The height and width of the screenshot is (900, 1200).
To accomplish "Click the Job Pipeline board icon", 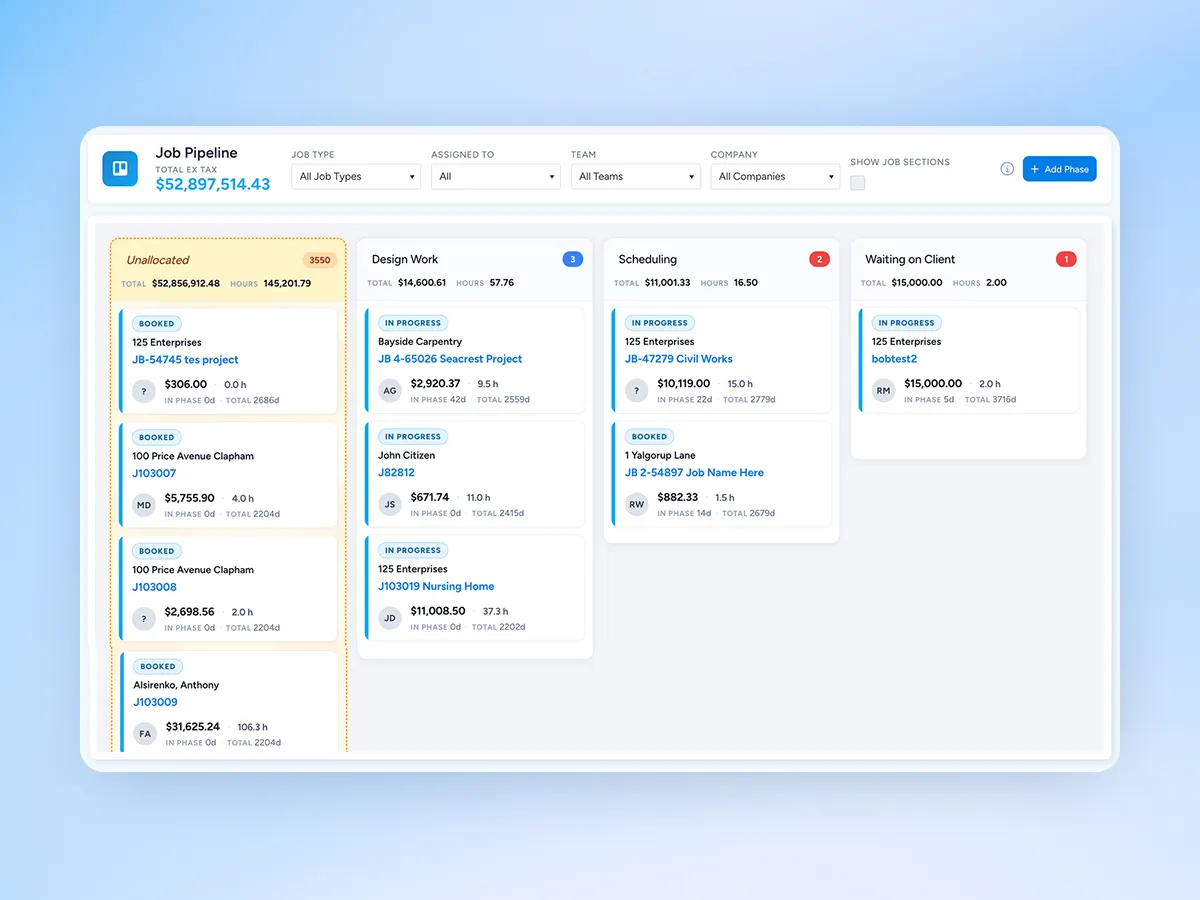I will pos(120,168).
